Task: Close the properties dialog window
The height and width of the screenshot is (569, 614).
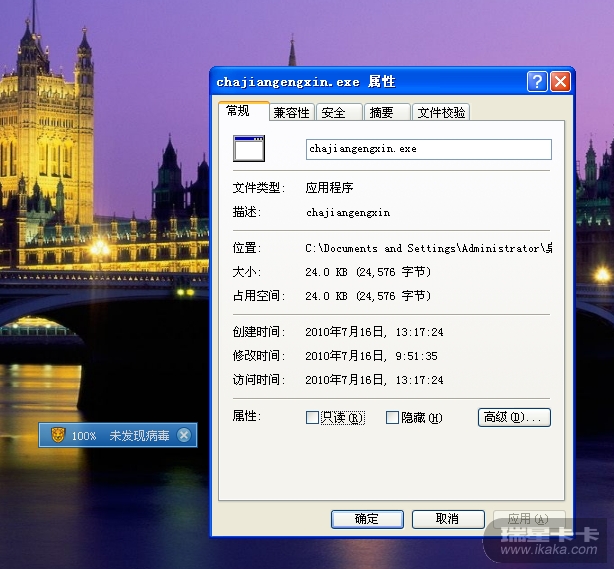Action: (x=560, y=82)
